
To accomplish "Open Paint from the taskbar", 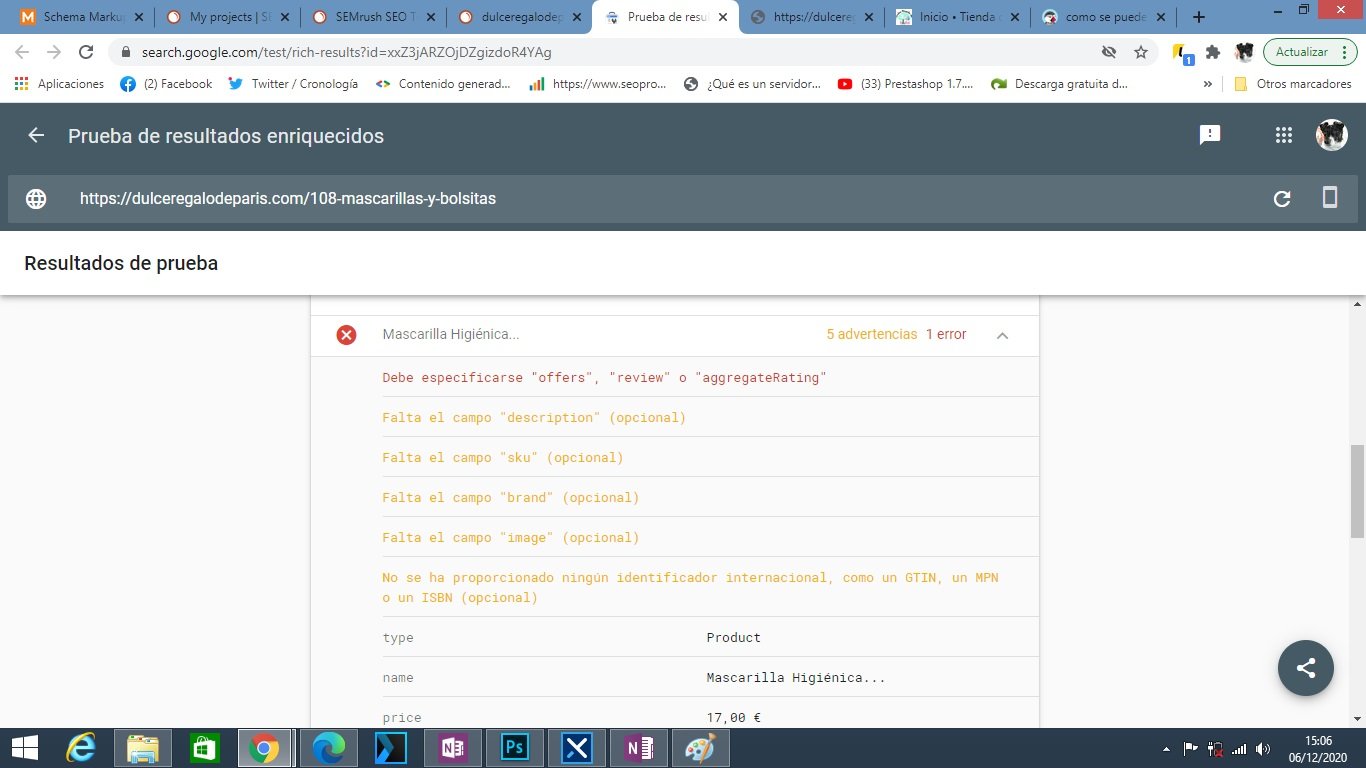I will coord(701,748).
